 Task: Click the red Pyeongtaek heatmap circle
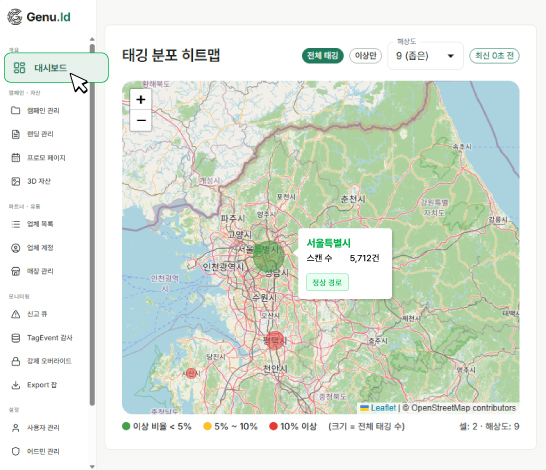point(275,341)
